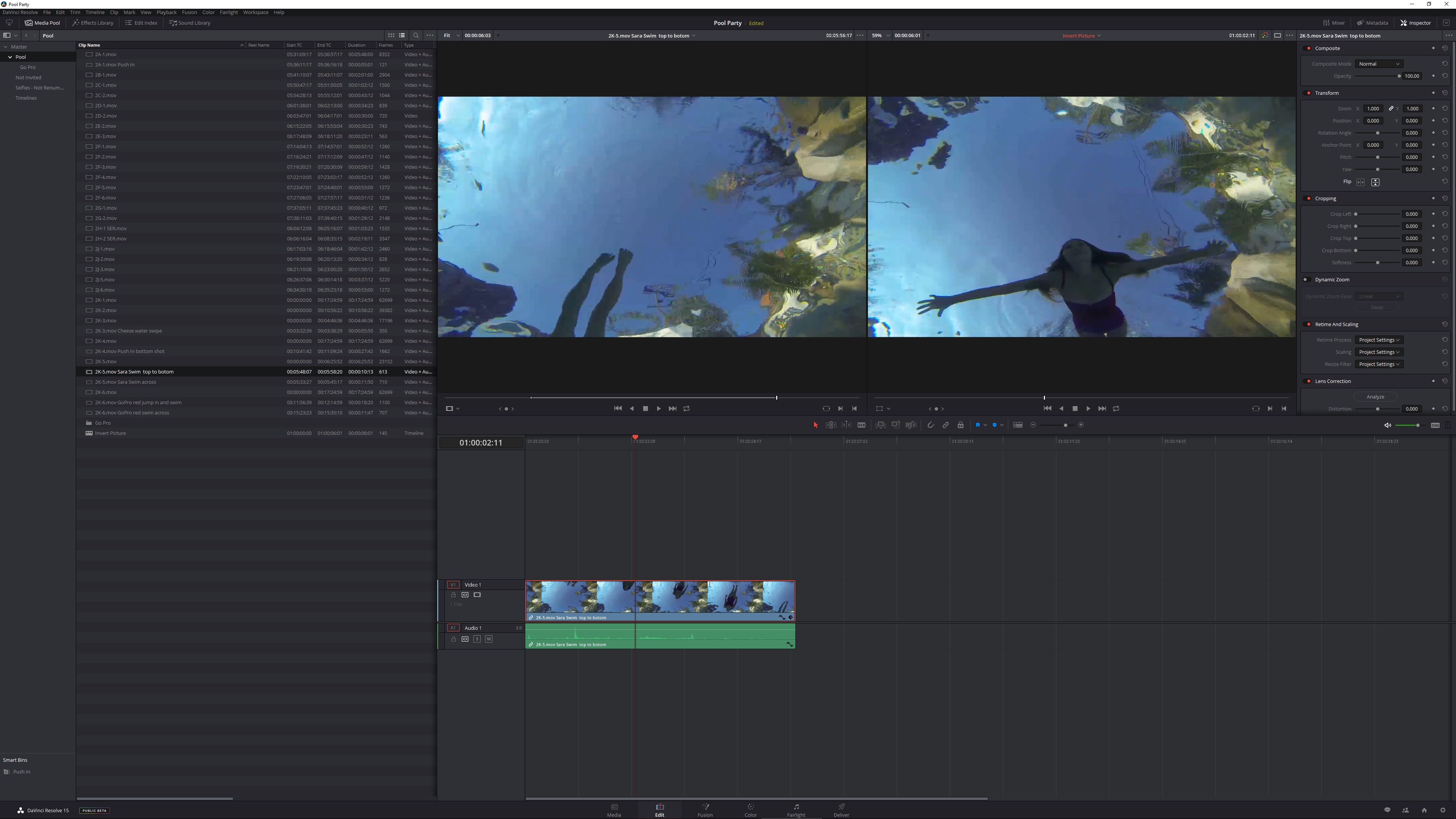Open the Marker color dropdown arrow

1001,425
